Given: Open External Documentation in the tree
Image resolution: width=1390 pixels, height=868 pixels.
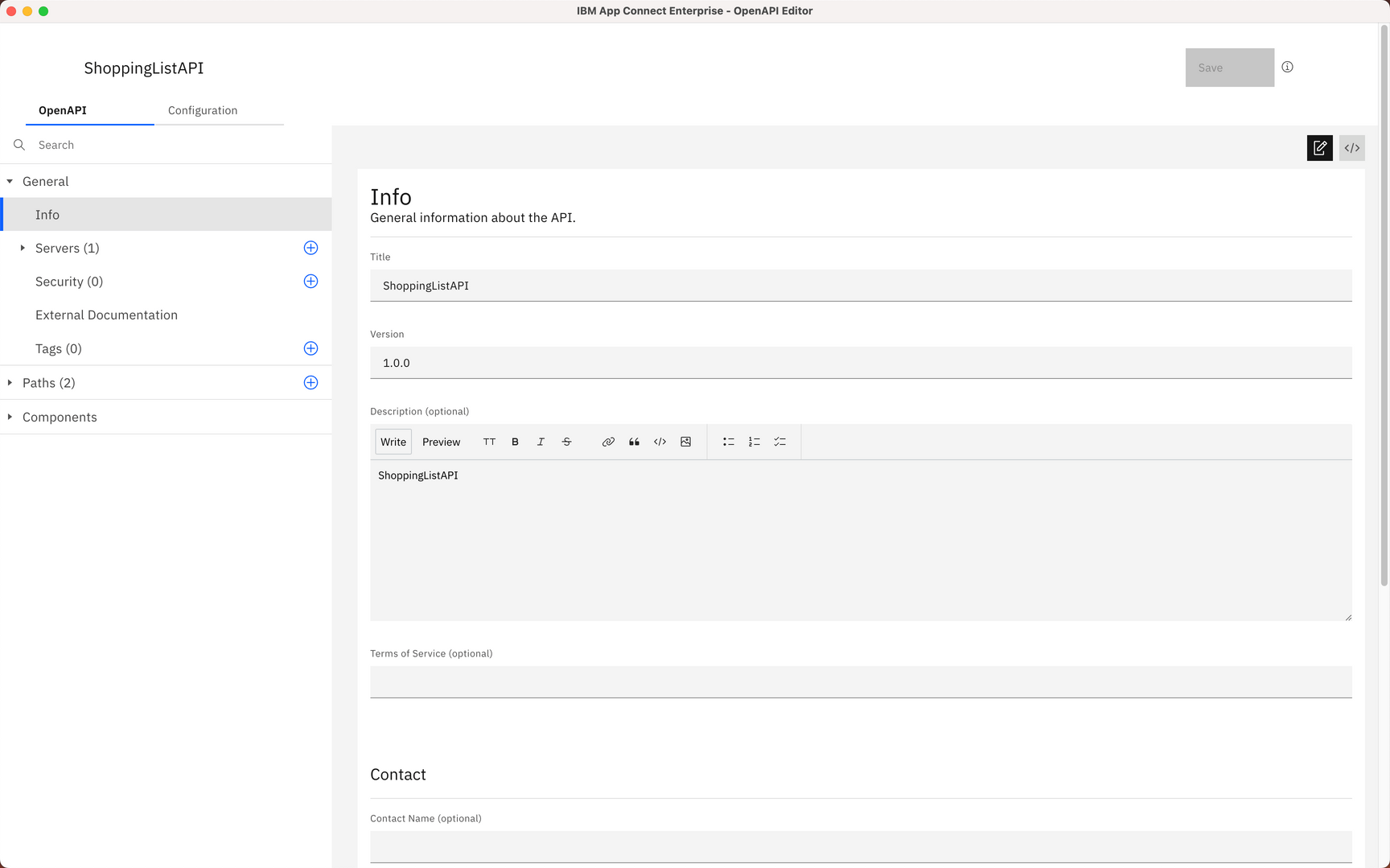Looking at the screenshot, I should pyautogui.click(x=106, y=315).
